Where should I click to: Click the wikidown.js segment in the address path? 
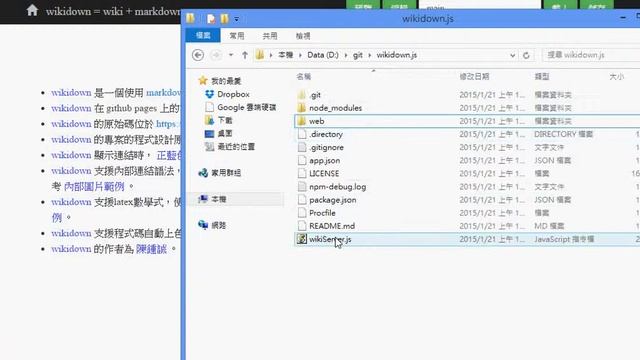(396, 55)
